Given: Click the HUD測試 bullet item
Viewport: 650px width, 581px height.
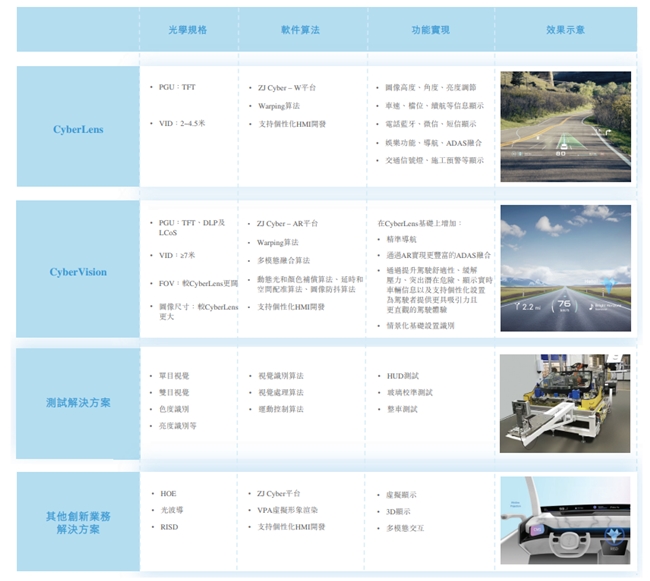Looking at the screenshot, I should click(x=402, y=376).
